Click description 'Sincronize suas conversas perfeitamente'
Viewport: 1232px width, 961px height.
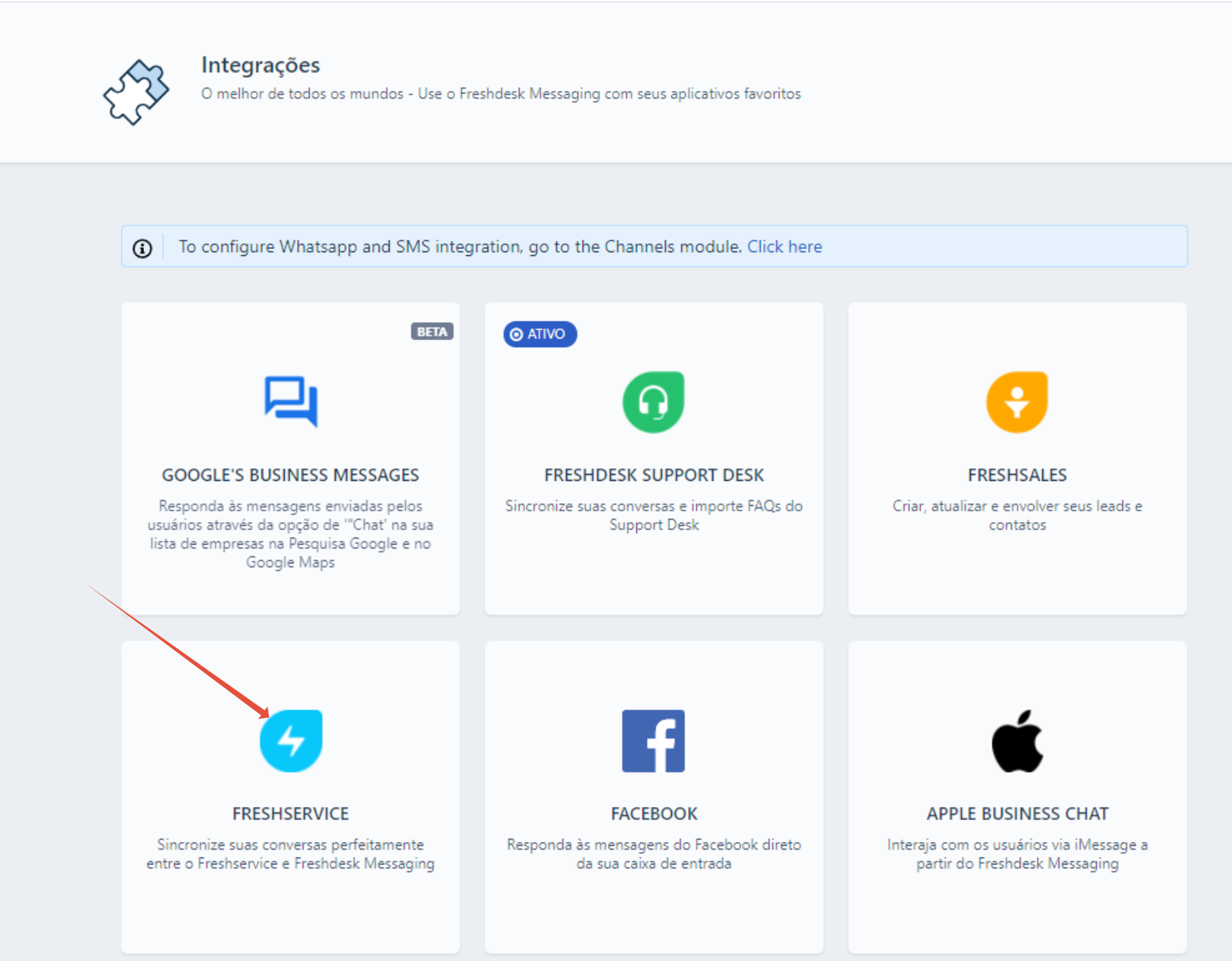[x=290, y=854]
